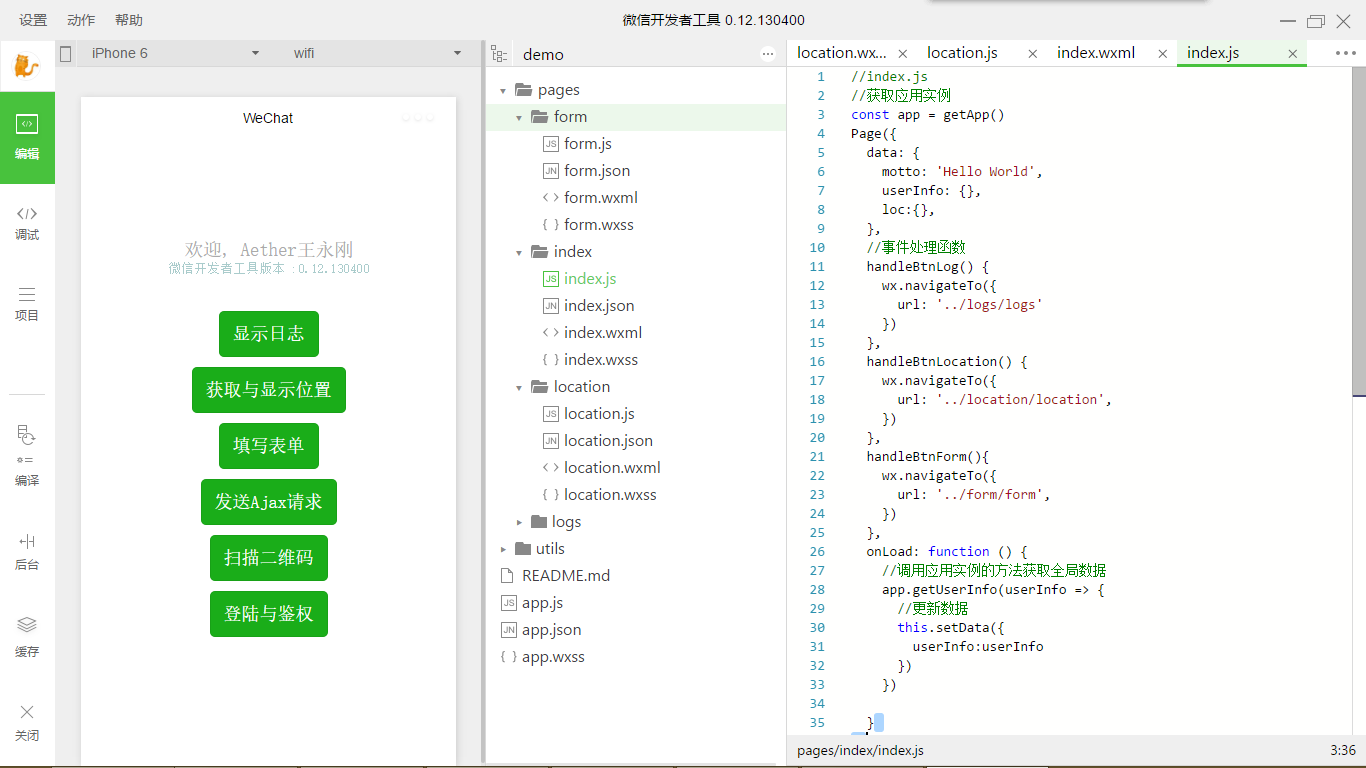
Task: Click the 欢迎, Aether王永刚 greeting text
Action: pyautogui.click(x=269, y=250)
